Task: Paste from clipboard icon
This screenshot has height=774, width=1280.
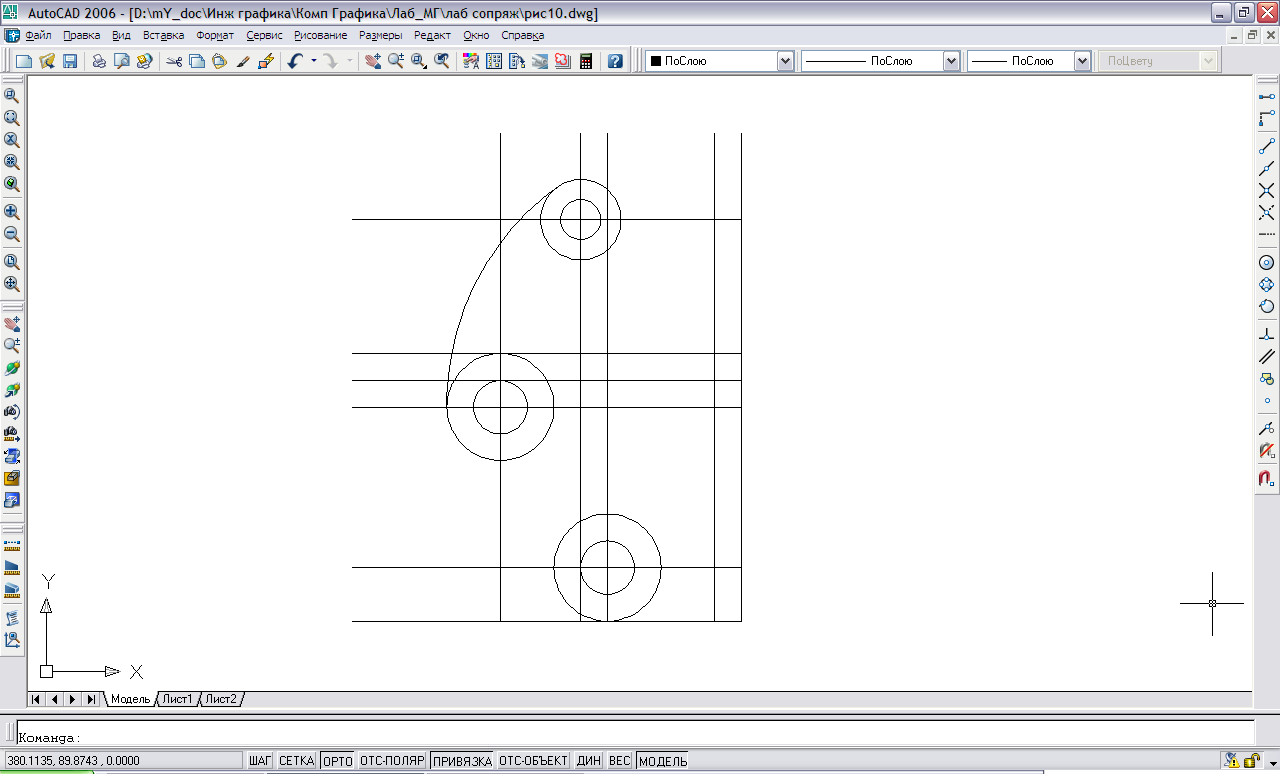Action: (x=219, y=61)
